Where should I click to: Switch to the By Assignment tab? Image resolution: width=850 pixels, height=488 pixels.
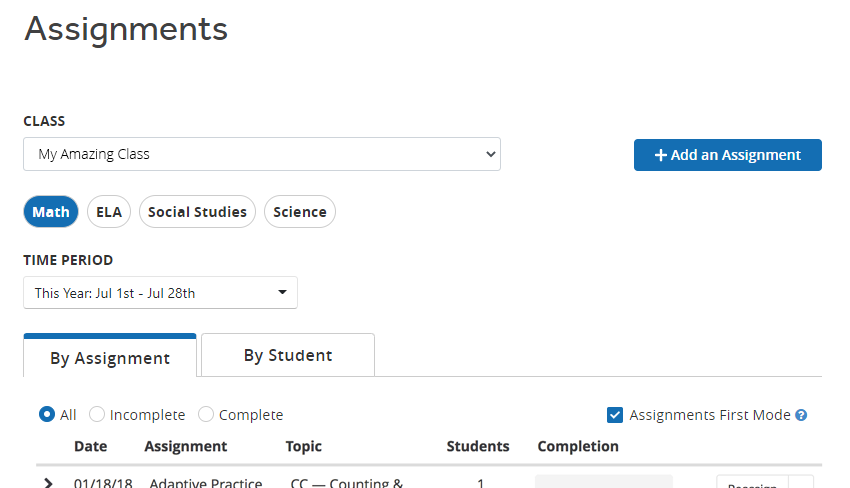point(110,356)
